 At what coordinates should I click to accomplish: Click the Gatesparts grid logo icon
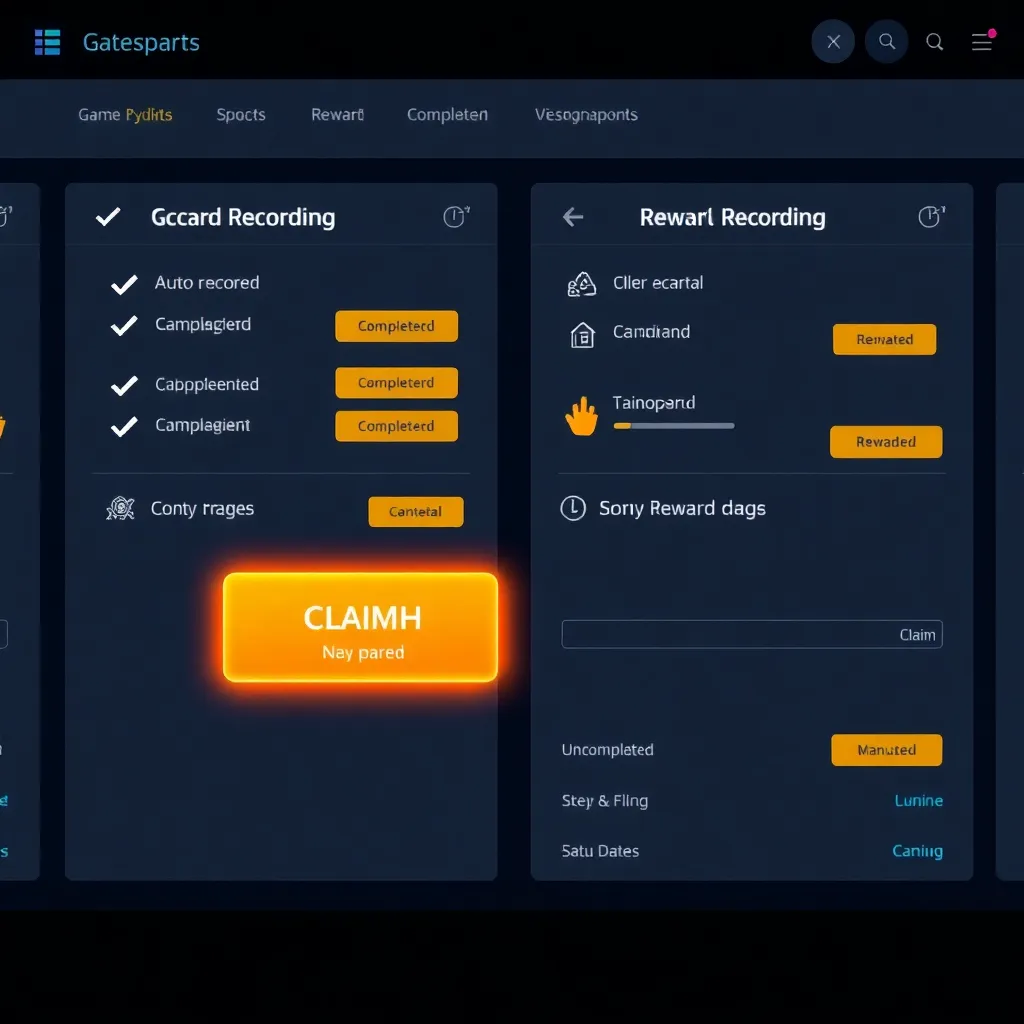pos(47,42)
